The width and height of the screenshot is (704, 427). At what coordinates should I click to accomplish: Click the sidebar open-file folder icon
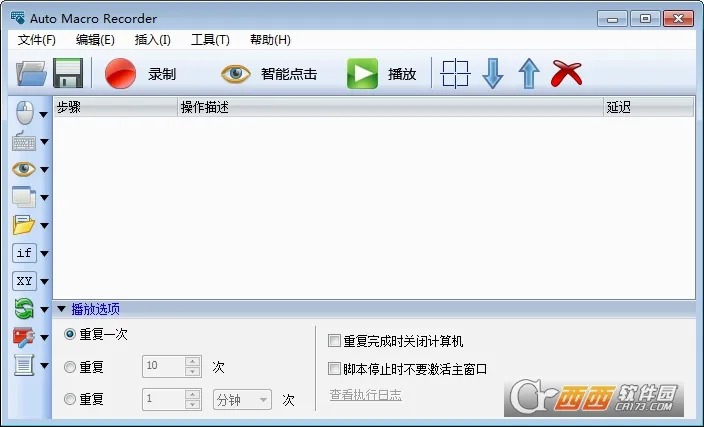click(24, 225)
